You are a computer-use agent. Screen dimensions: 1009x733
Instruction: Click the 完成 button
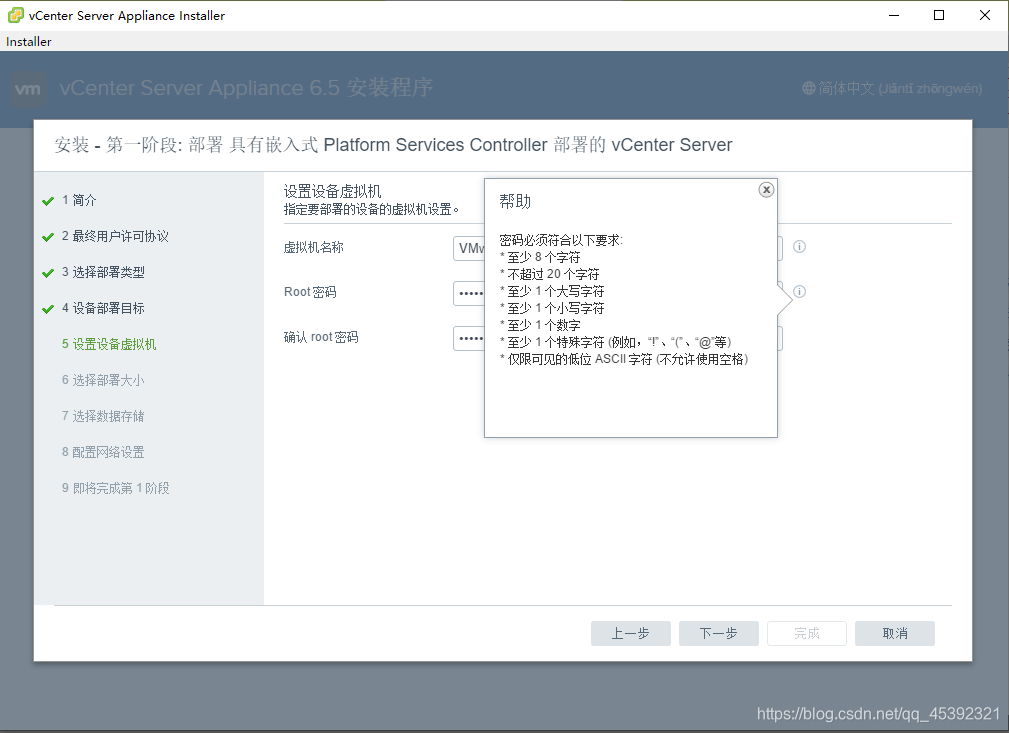point(806,633)
